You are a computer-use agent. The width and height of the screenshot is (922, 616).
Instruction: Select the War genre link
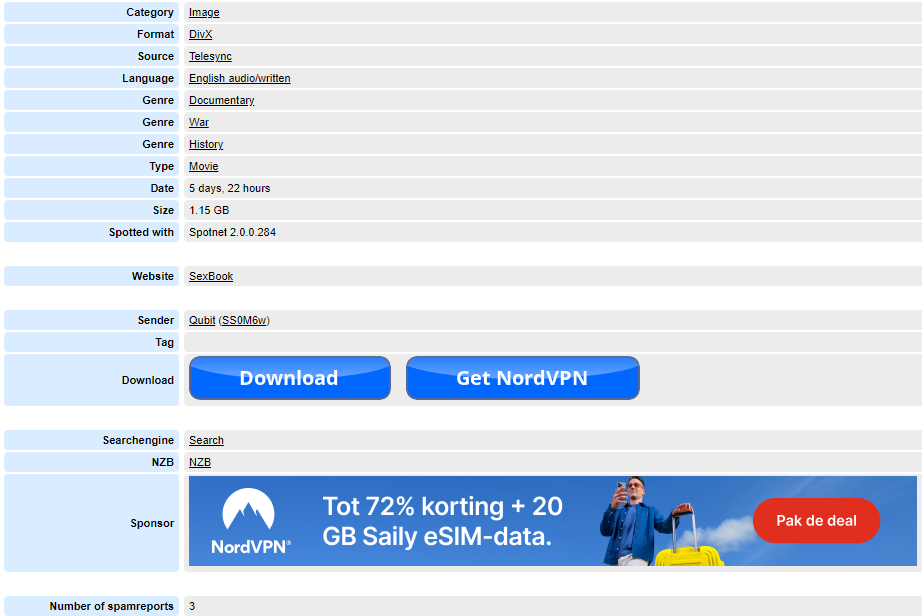198,122
